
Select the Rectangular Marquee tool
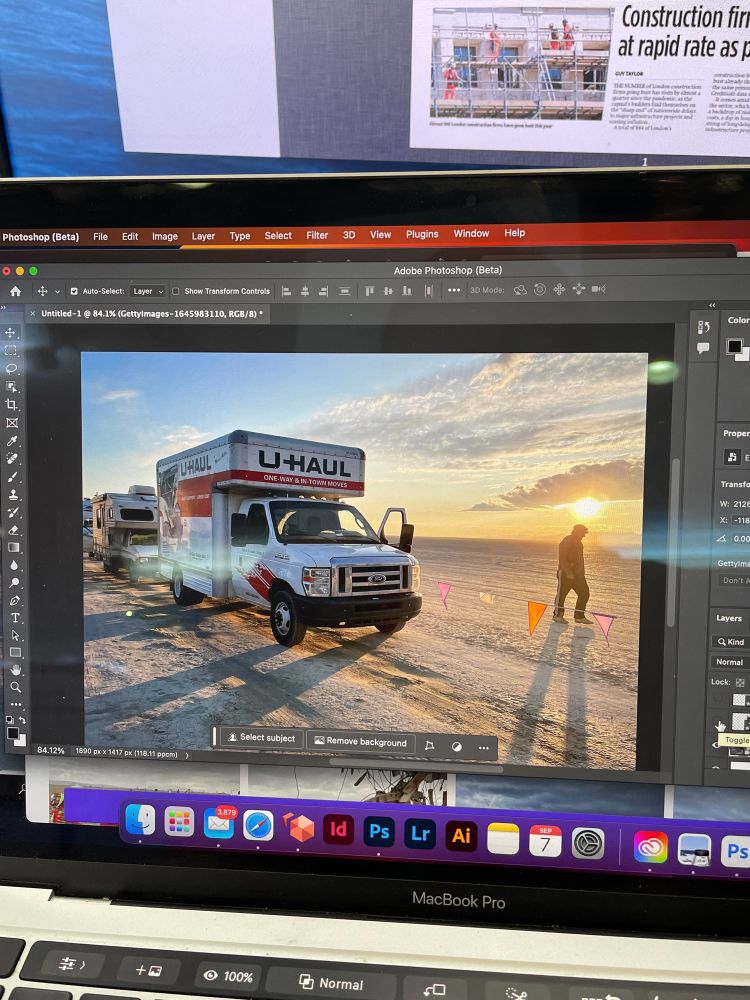pyautogui.click(x=11, y=350)
